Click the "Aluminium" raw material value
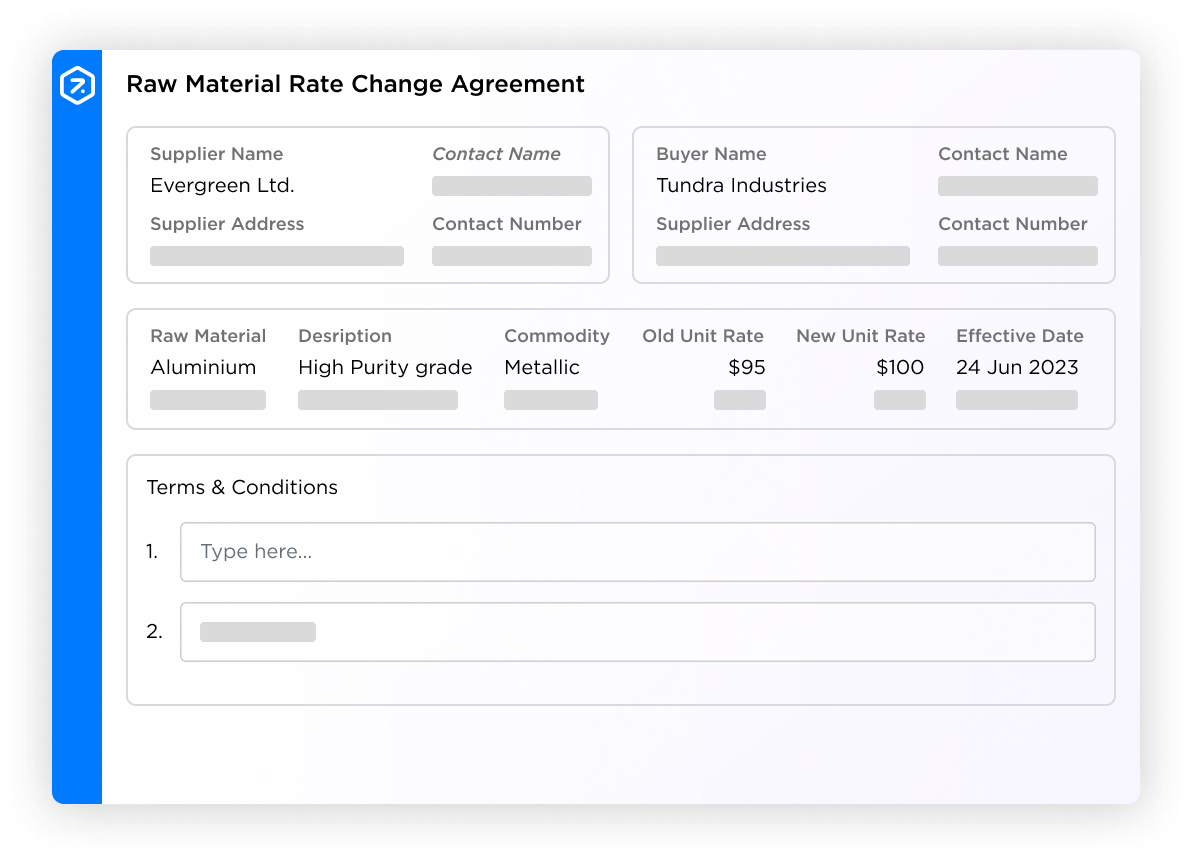Screen dimensions: 1192x858 click(x=203, y=367)
